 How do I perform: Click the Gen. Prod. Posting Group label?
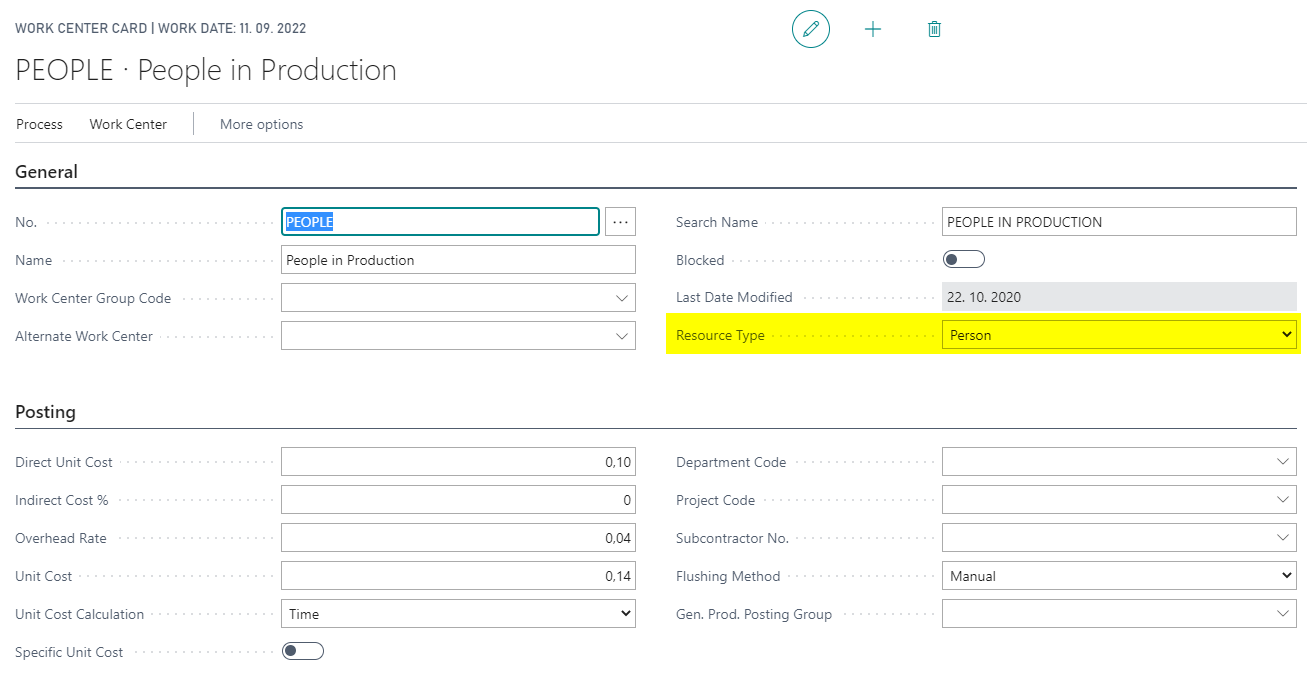[x=754, y=614]
